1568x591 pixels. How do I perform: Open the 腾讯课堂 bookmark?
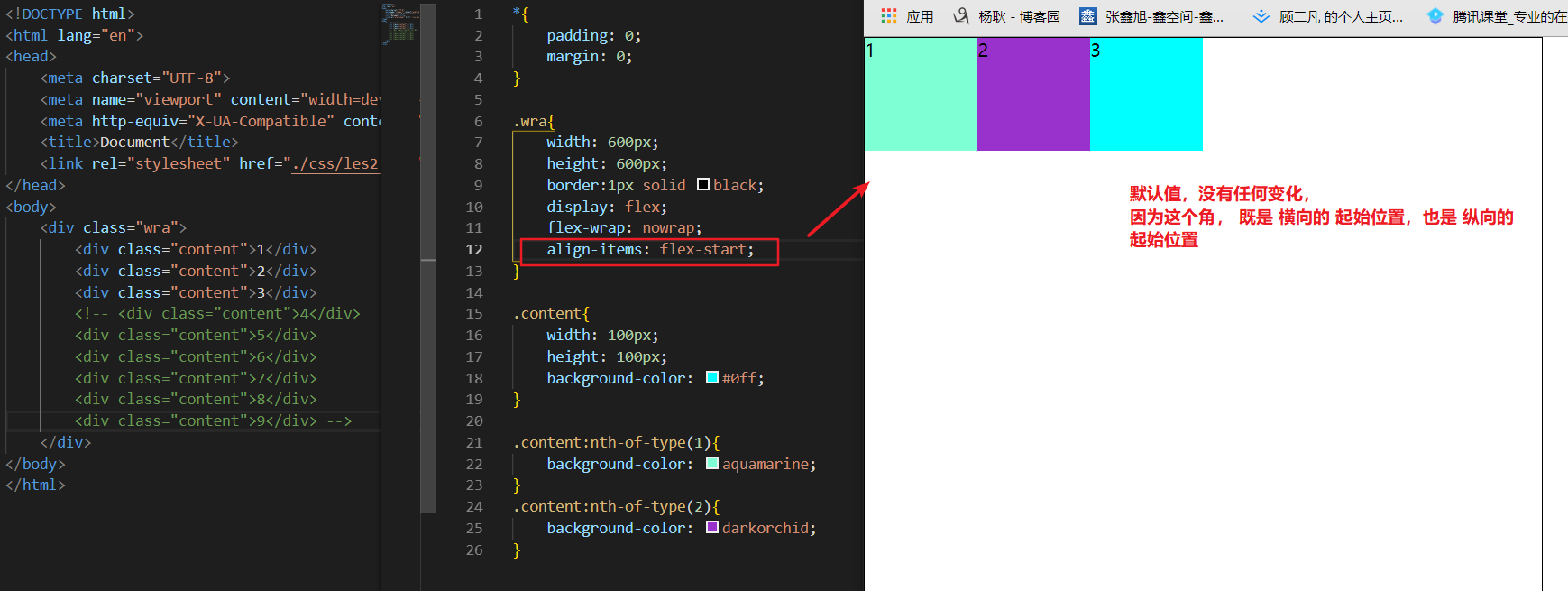[x=1496, y=16]
